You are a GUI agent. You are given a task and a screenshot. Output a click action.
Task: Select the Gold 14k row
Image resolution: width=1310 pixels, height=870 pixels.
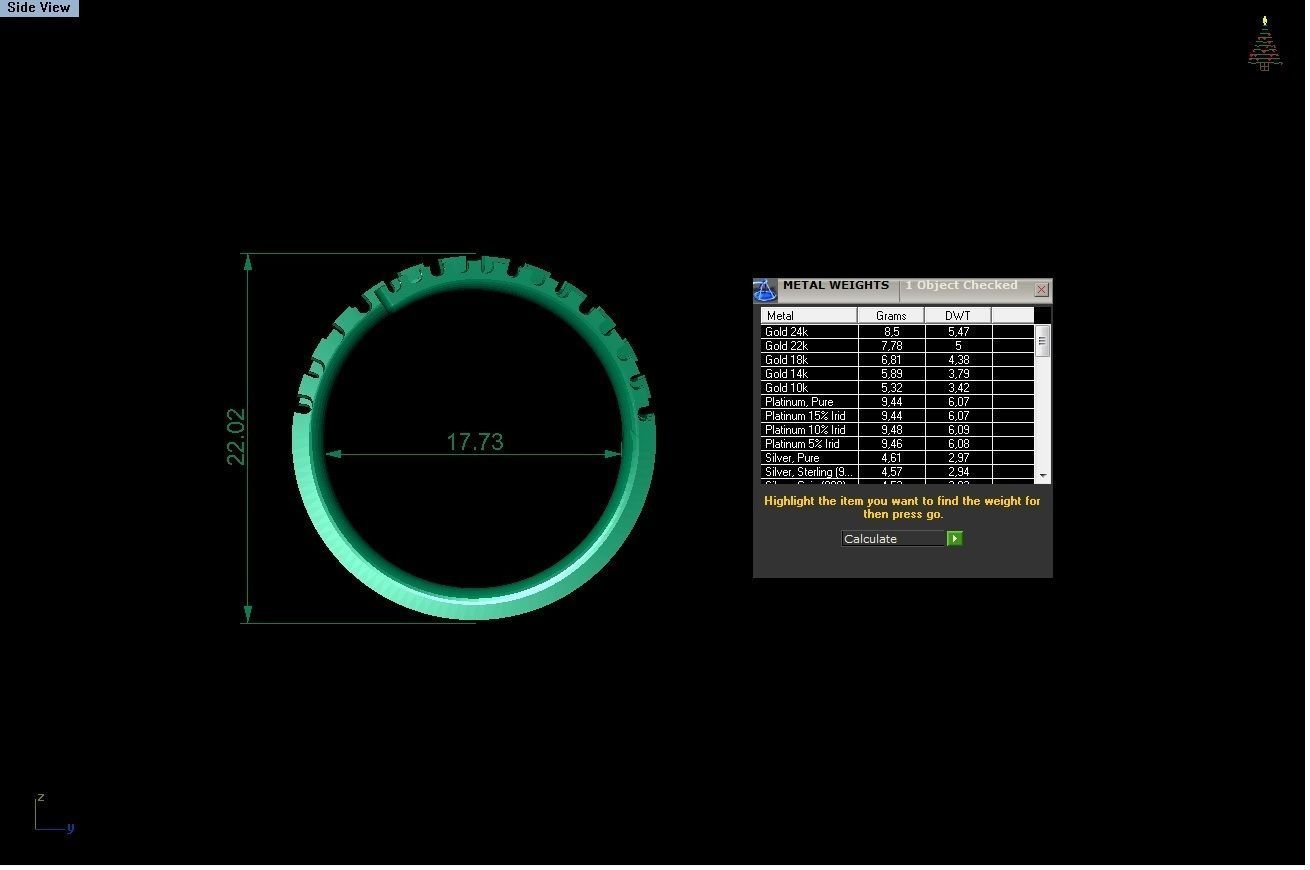(897, 374)
